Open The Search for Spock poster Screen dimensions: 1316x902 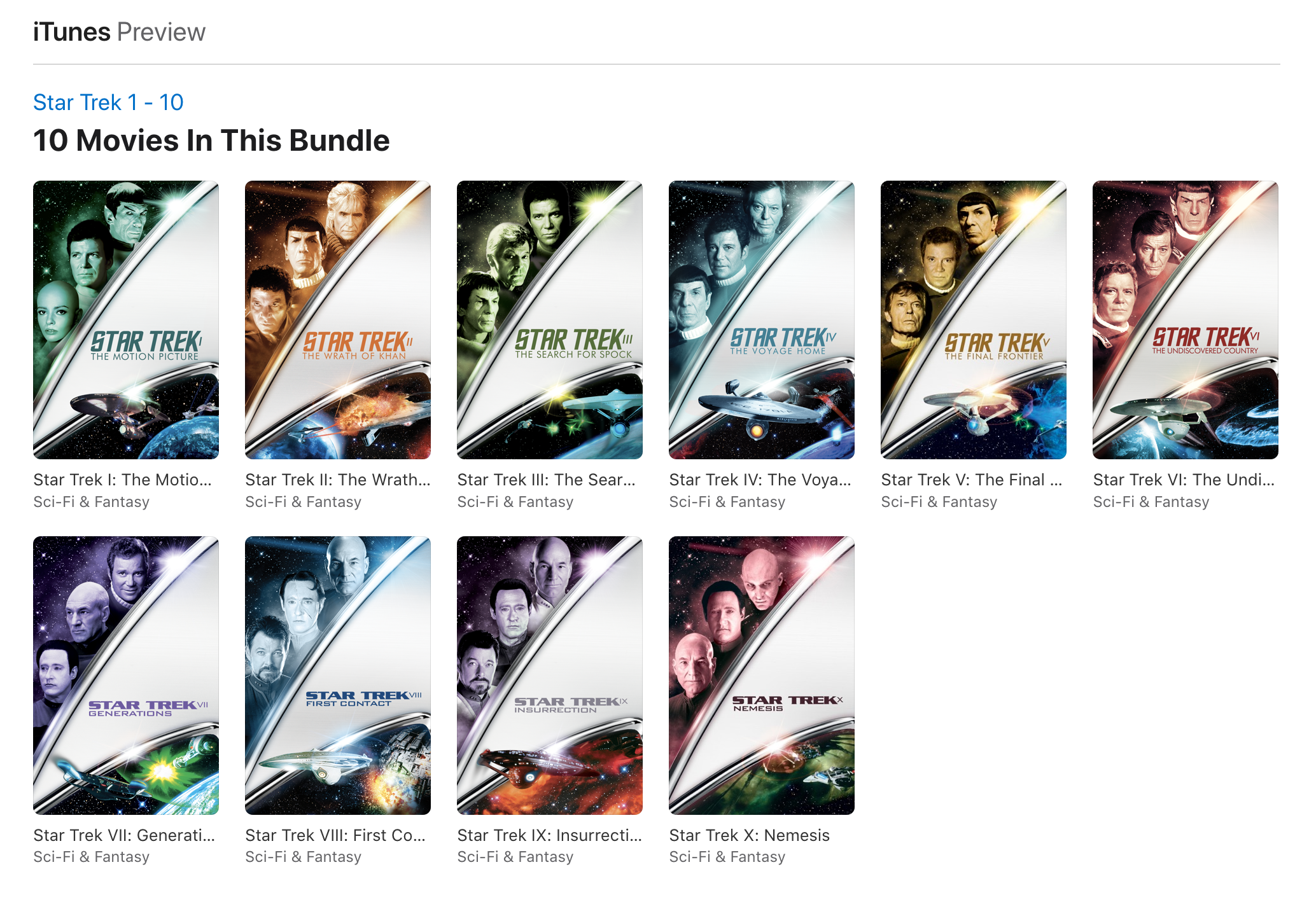coord(550,320)
